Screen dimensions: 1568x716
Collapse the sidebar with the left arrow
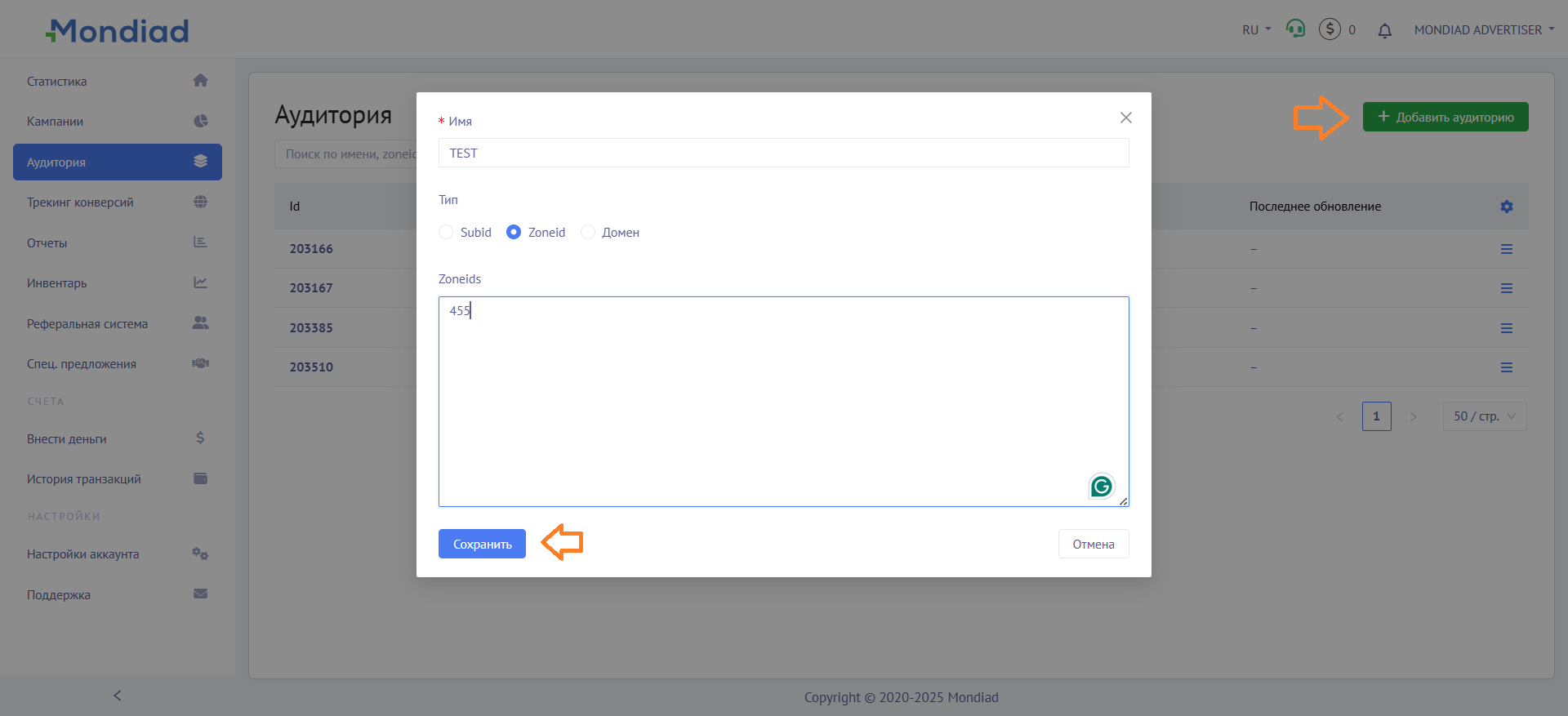[118, 696]
